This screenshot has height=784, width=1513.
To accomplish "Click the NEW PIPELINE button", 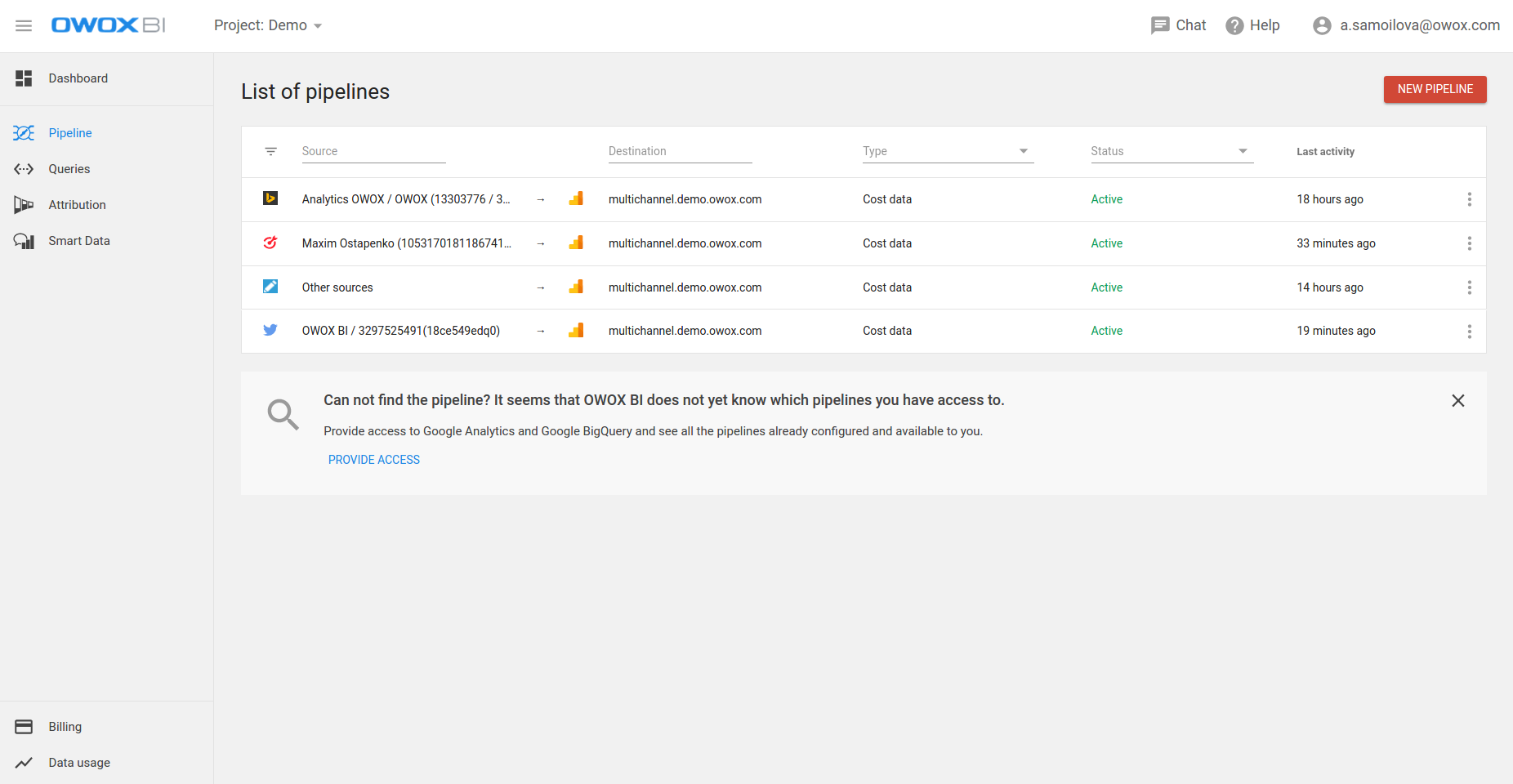I will [x=1435, y=89].
